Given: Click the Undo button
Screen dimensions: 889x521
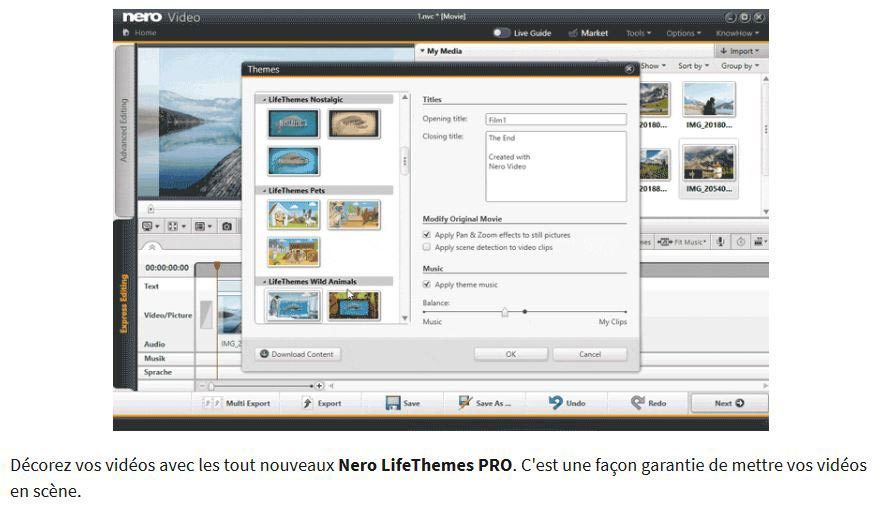Looking at the screenshot, I should tap(566, 403).
